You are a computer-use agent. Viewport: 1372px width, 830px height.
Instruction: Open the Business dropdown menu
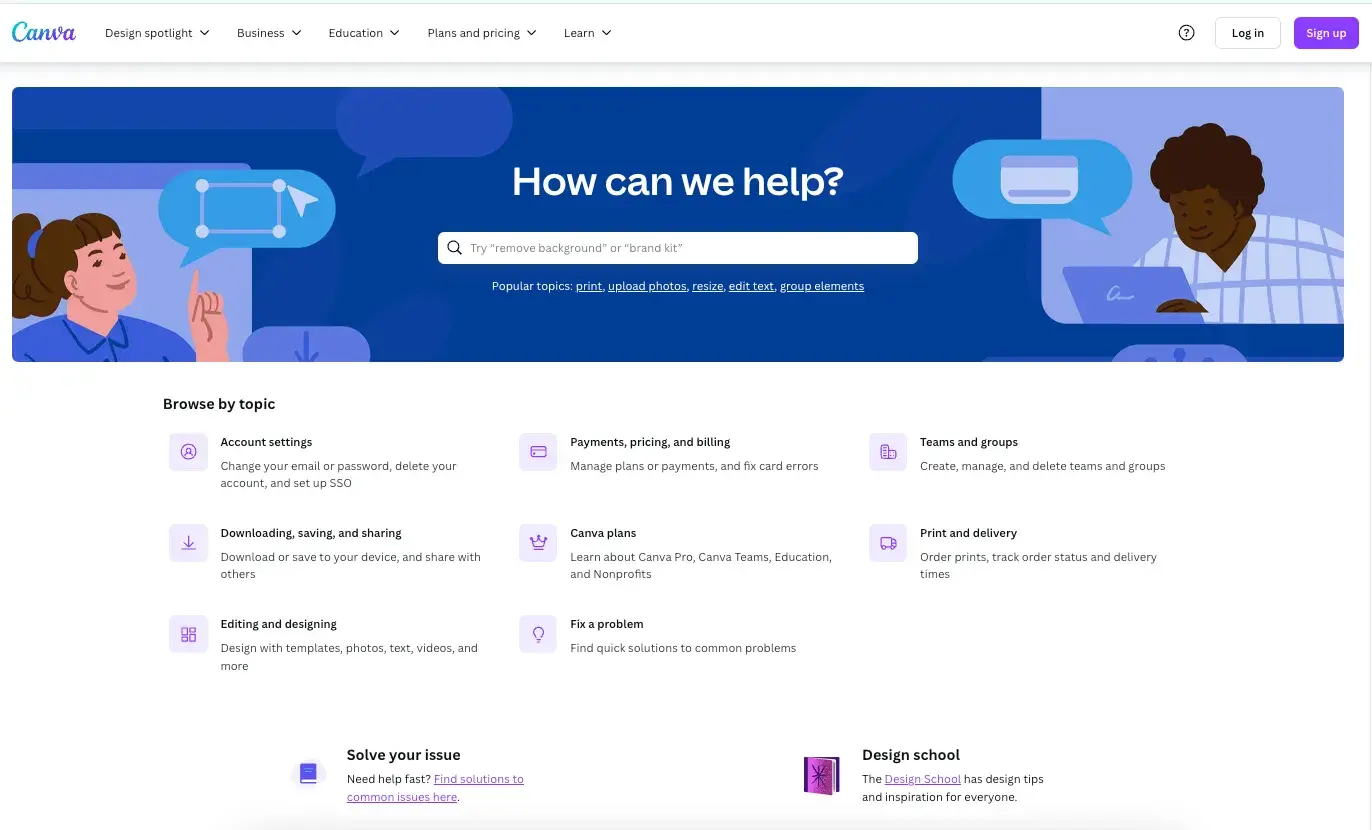click(x=268, y=32)
